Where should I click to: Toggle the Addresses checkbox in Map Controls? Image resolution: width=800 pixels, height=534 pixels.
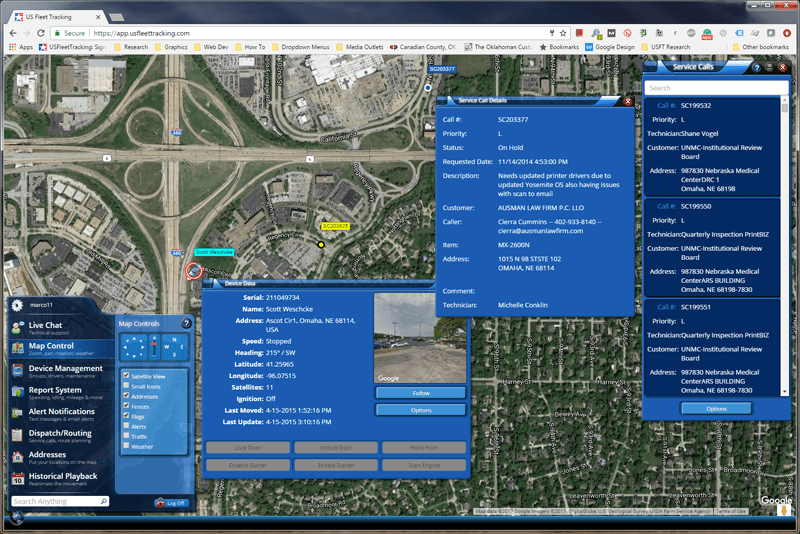pyautogui.click(x=126, y=395)
